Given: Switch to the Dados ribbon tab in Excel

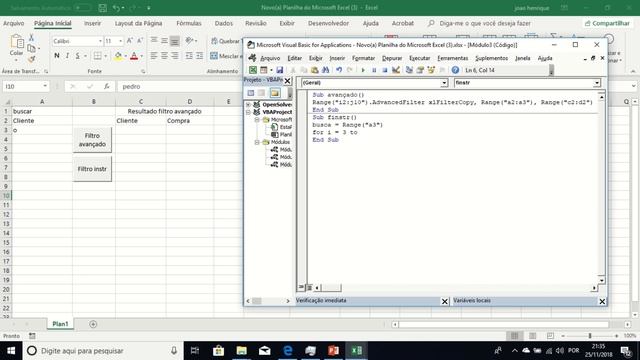Looking at the screenshot, I should point(224,23).
